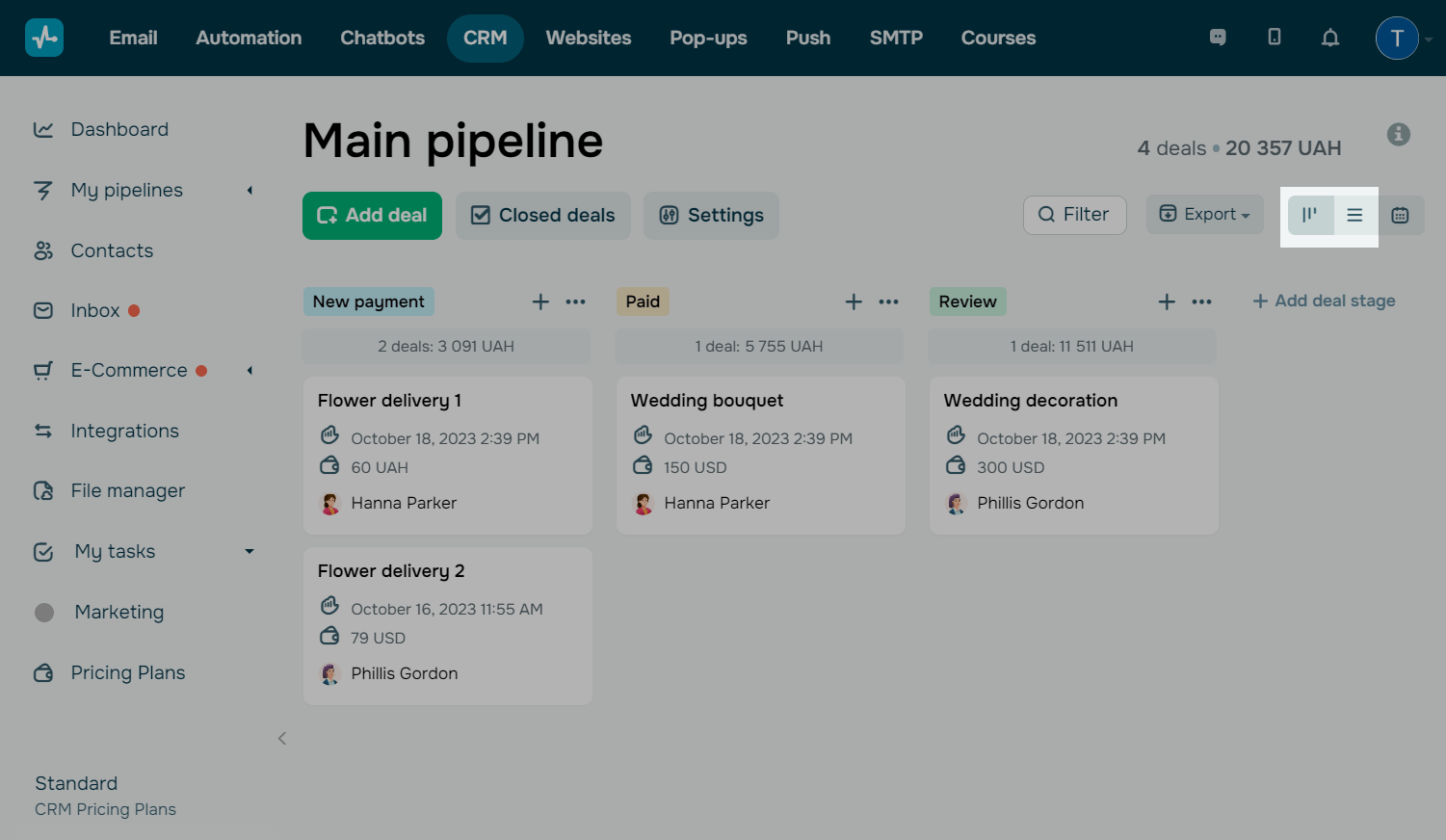The image size is (1446, 840).
Task: Click the mobile device icon in header
Action: click(1274, 38)
